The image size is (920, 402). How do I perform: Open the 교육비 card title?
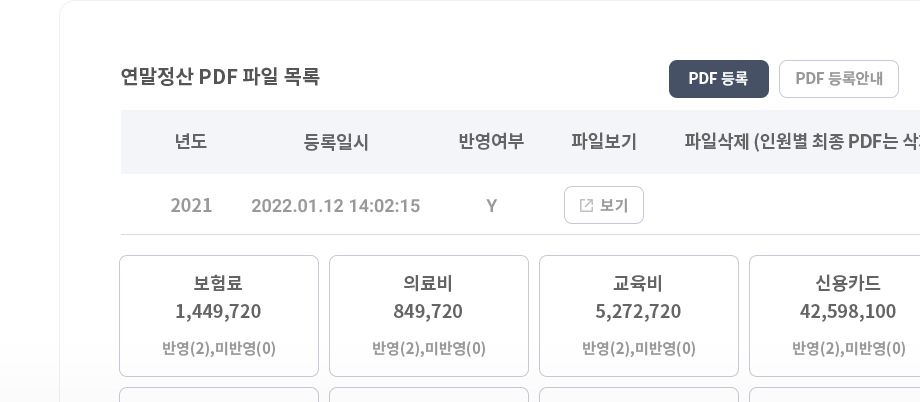638,283
